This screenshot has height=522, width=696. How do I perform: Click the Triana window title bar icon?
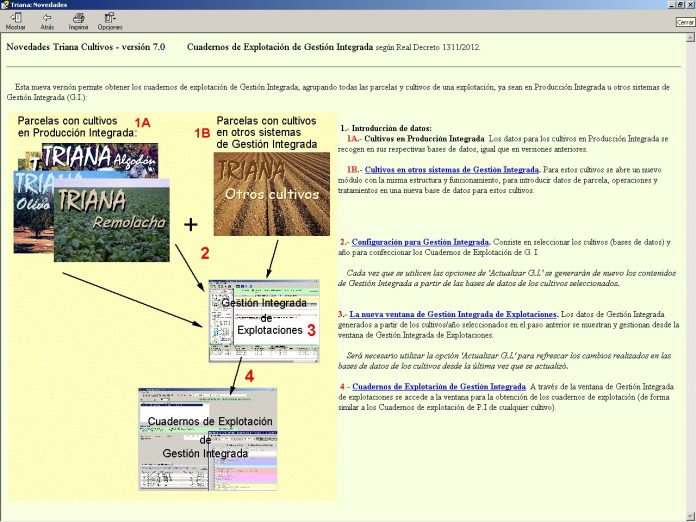pyautogui.click(x=6, y=5)
